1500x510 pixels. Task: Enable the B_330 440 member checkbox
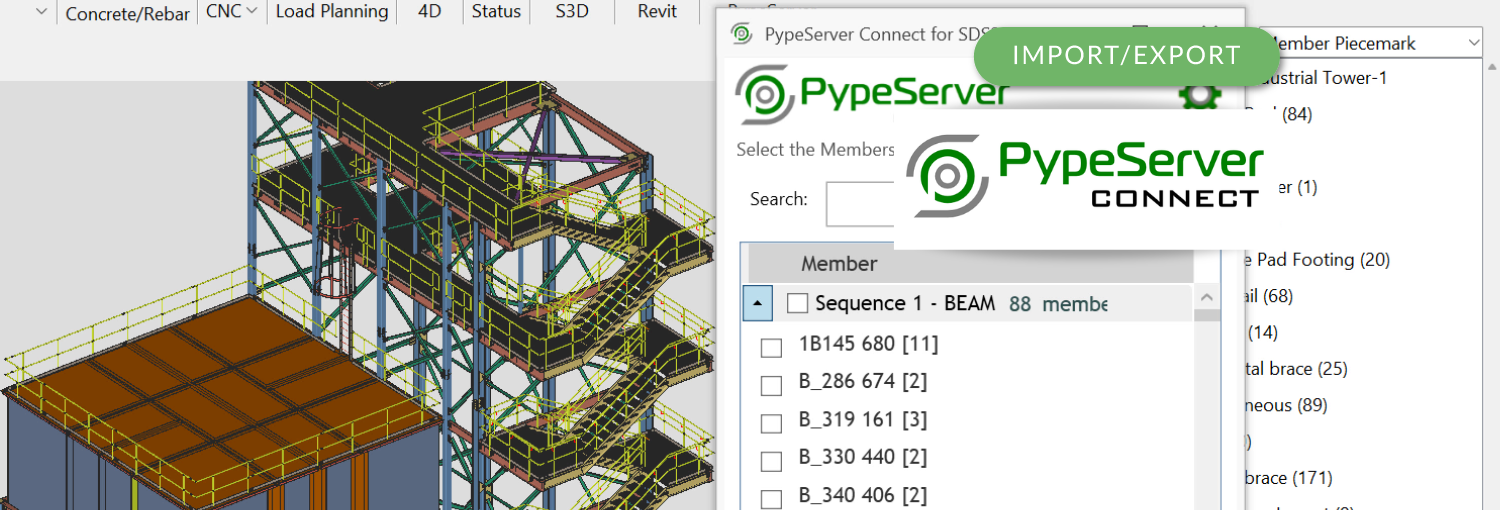(x=771, y=461)
